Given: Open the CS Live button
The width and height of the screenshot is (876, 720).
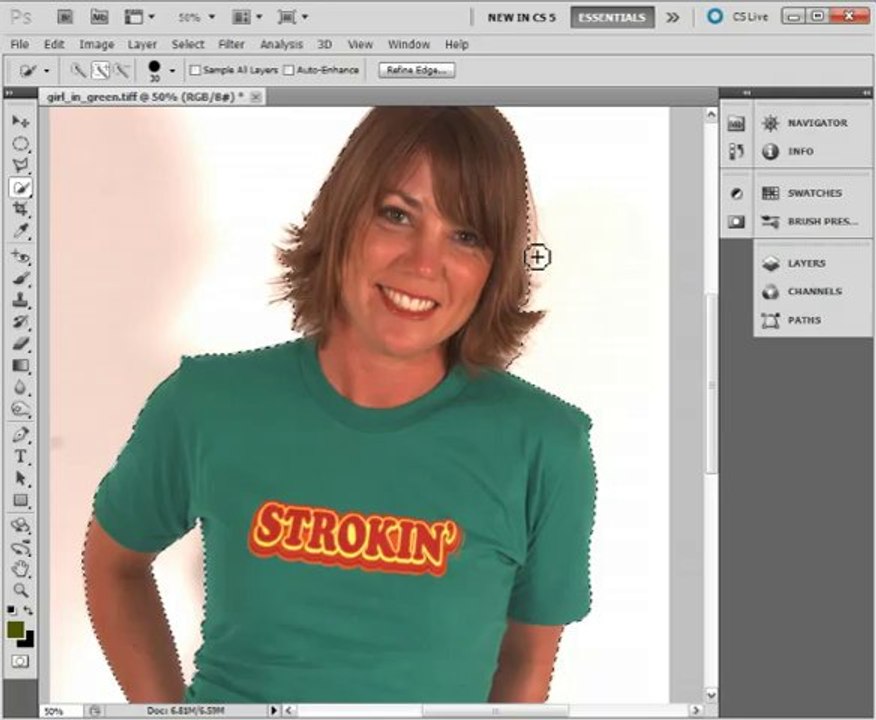Looking at the screenshot, I should 739,17.
